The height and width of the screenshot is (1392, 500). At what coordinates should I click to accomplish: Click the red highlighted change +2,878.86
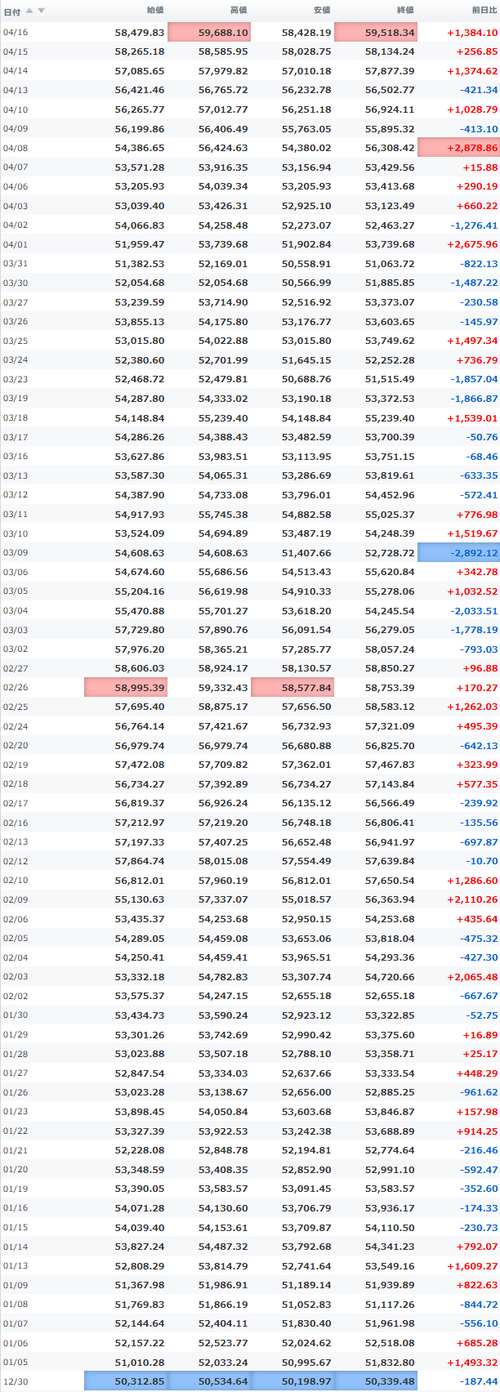click(459, 147)
